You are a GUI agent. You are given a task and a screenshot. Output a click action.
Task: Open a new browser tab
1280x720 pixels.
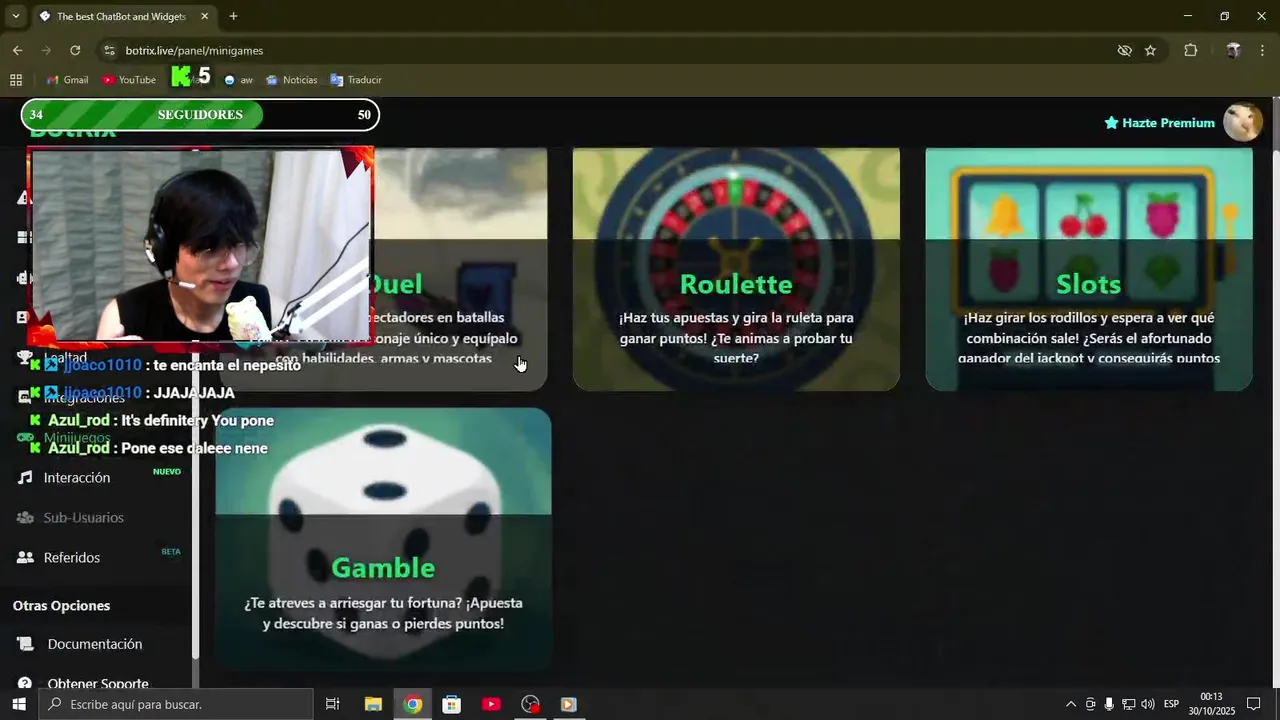click(233, 17)
